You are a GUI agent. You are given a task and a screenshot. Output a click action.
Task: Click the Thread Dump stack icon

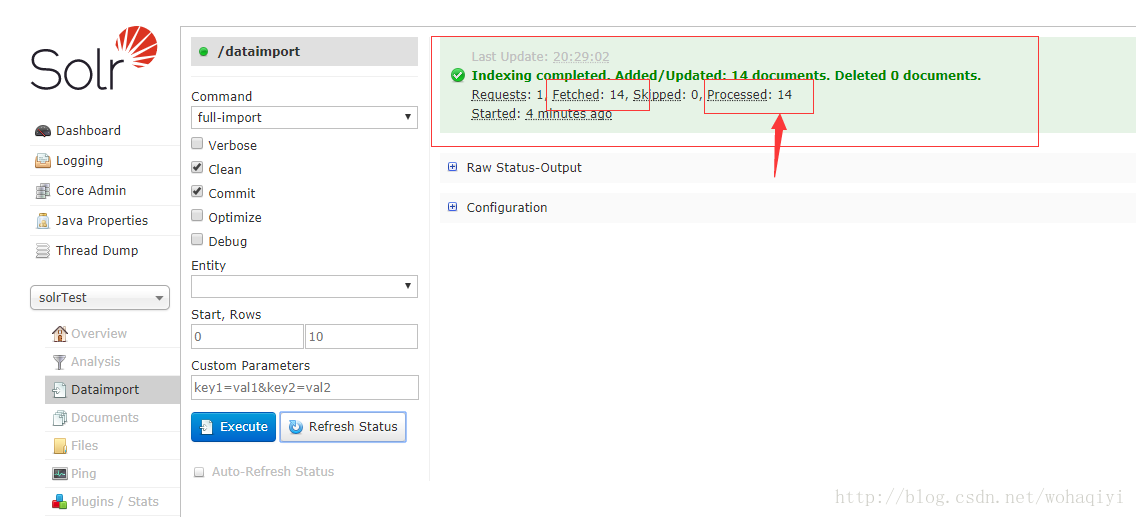click(x=43, y=251)
